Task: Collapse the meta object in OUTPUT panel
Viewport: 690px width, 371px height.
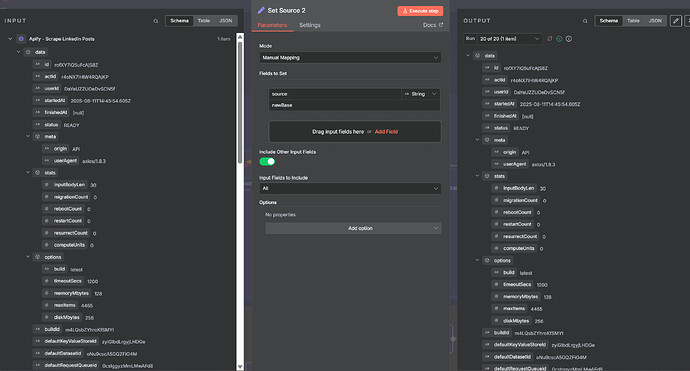Action: pyautogui.click(x=477, y=140)
